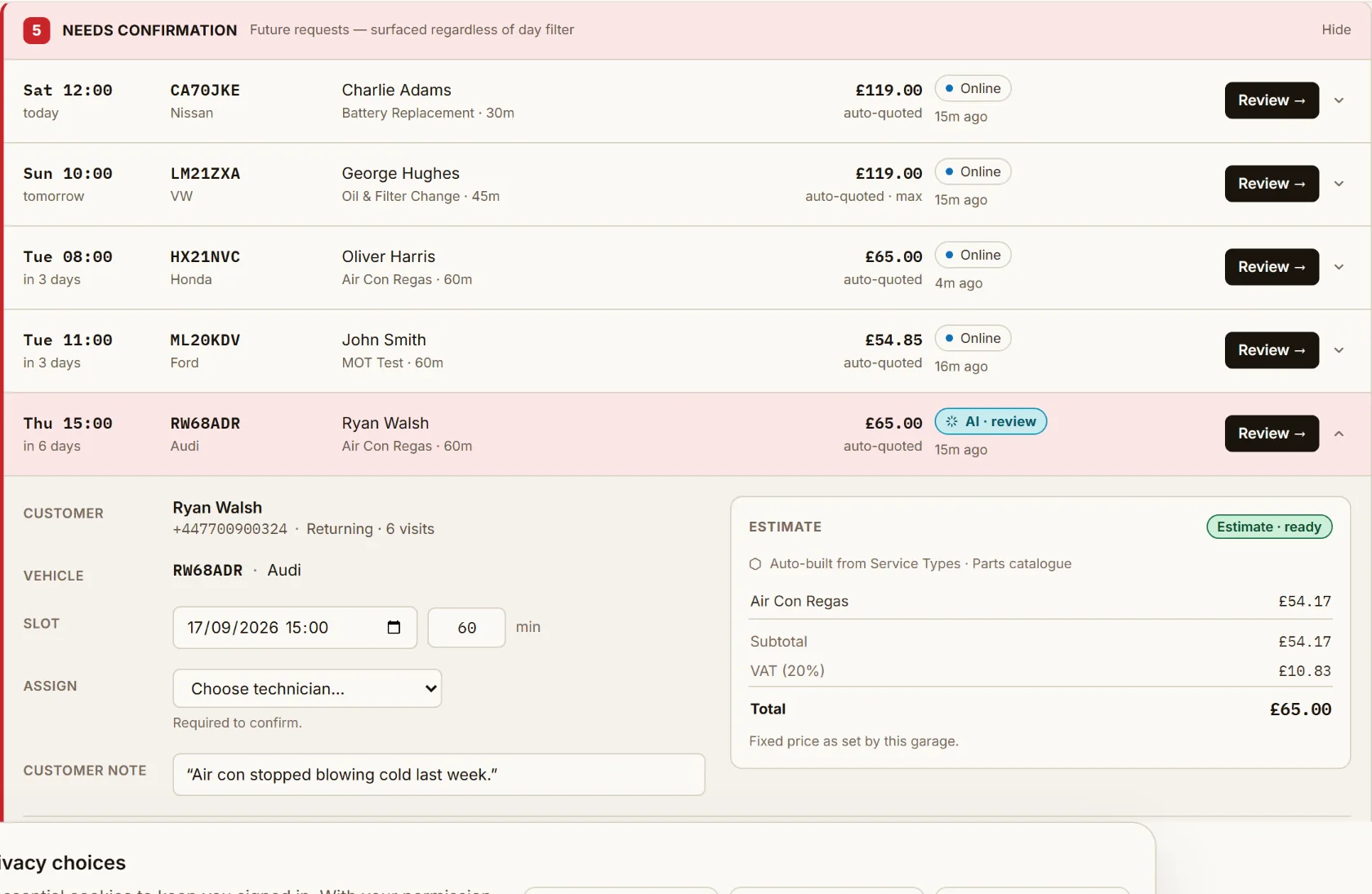Click the slot date and time field

pyautogui.click(x=295, y=628)
